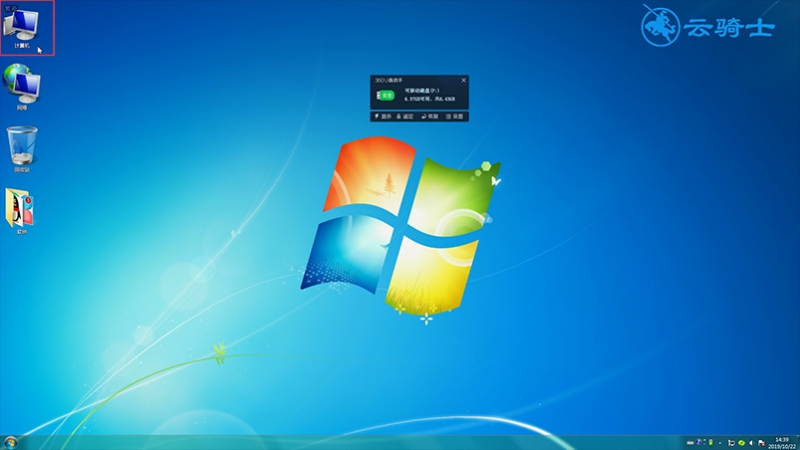Click the blue help globe tray icon

pos(698,442)
